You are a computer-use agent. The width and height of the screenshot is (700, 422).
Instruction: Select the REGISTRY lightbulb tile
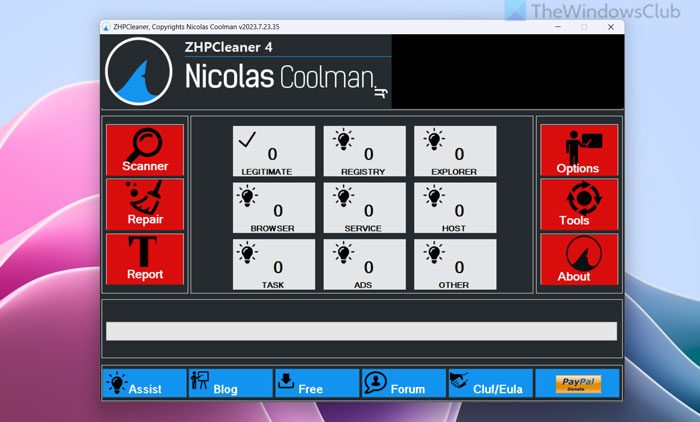click(364, 151)
